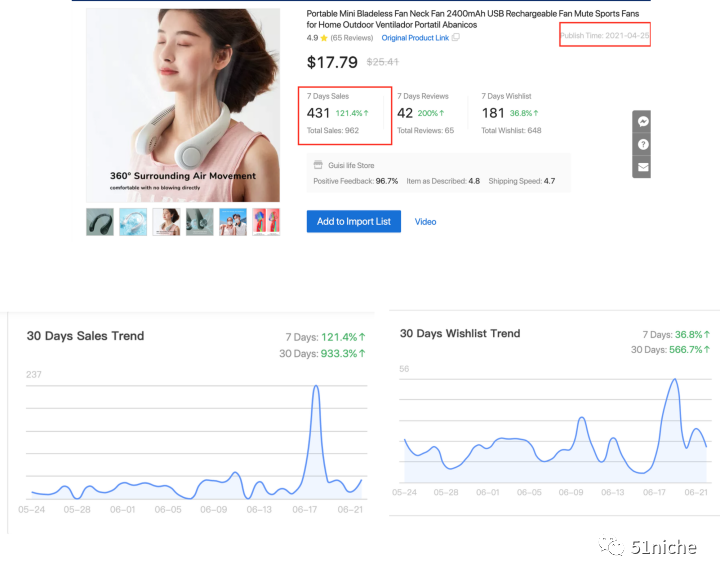Click the Guisi life Store name

pyautogui.click(x=351, y=165)
